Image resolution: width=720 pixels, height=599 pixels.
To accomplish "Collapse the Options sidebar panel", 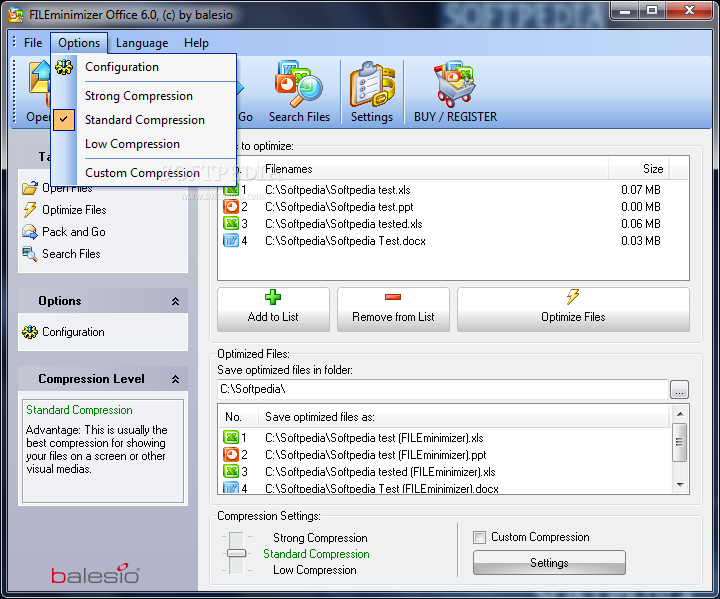I will 175,301.
